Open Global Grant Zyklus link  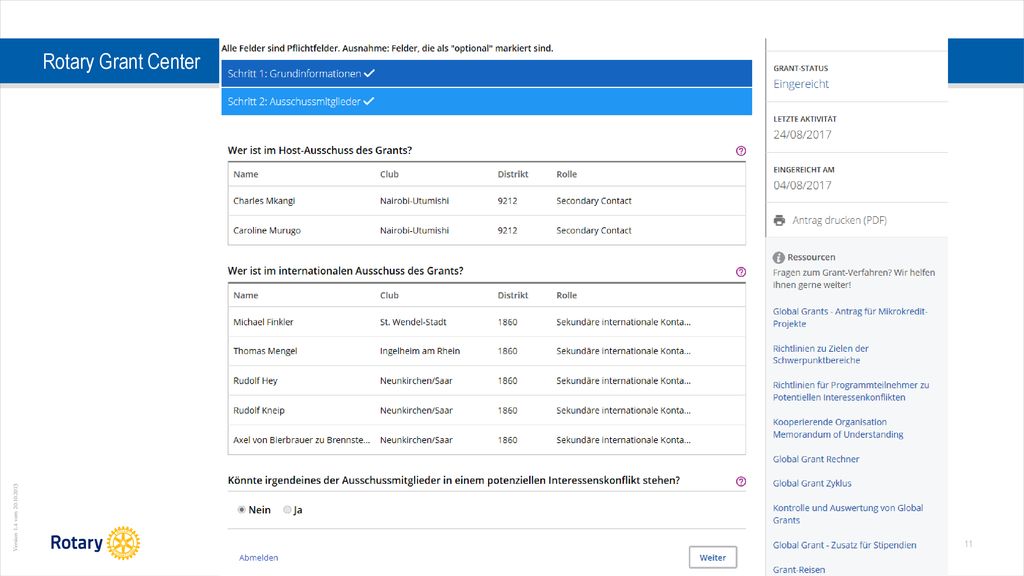pos(812,483)
